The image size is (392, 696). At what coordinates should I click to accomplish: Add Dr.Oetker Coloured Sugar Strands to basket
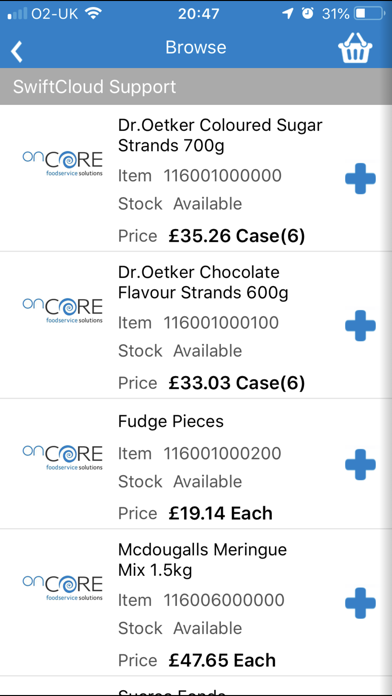pyautogui.click(x=360, y=178)
